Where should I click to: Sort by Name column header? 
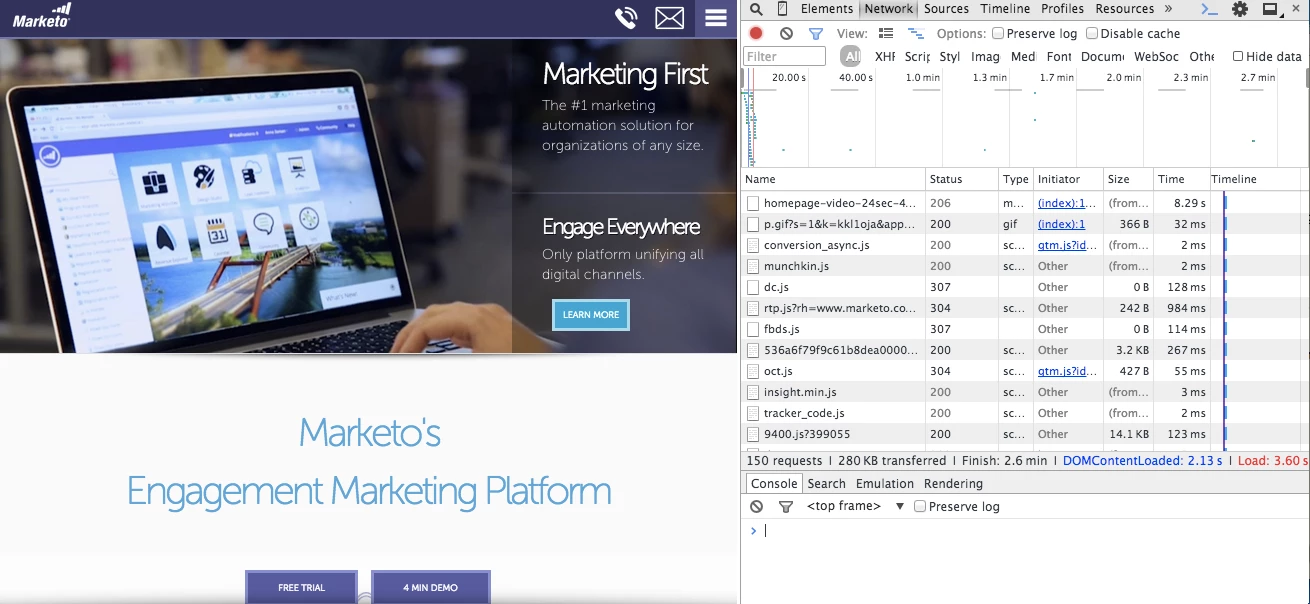(x=834, y=179)
